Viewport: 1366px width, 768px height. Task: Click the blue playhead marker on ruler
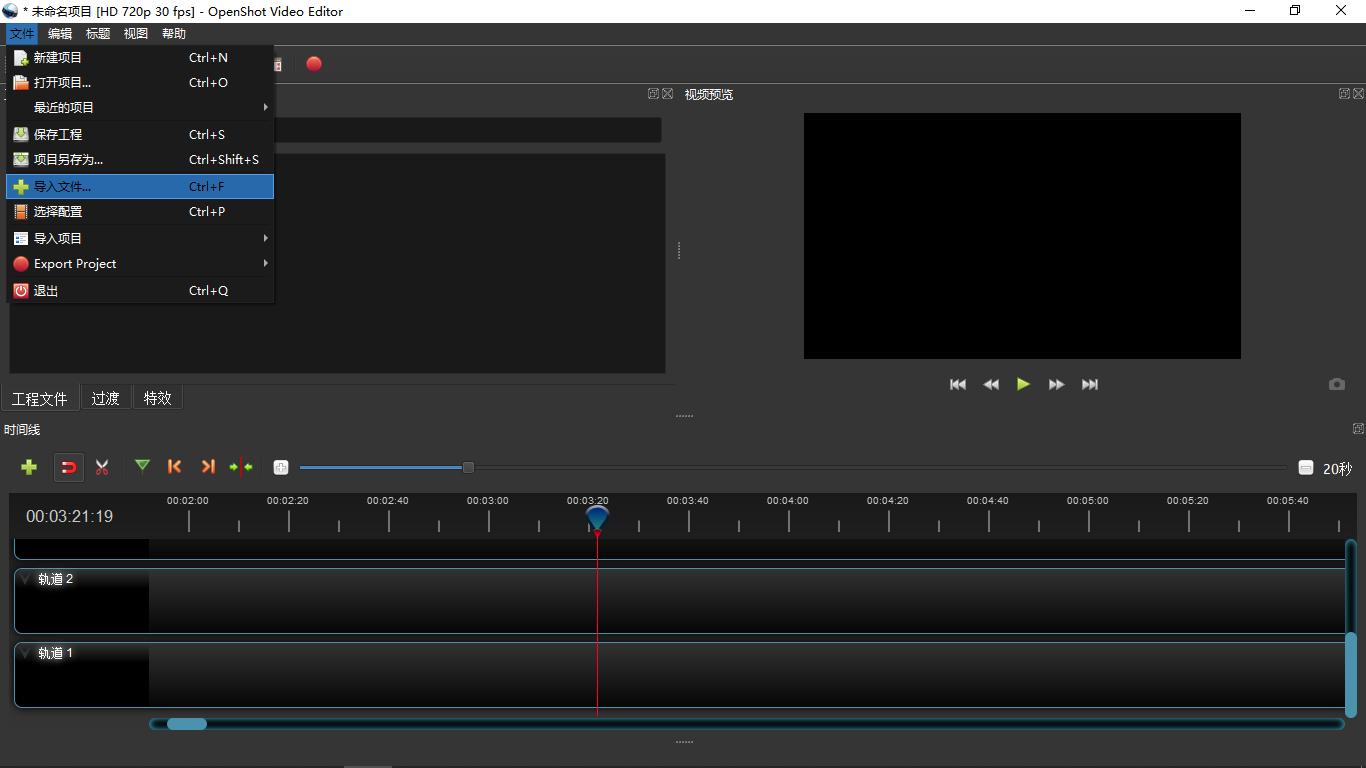tap(597, 517)
